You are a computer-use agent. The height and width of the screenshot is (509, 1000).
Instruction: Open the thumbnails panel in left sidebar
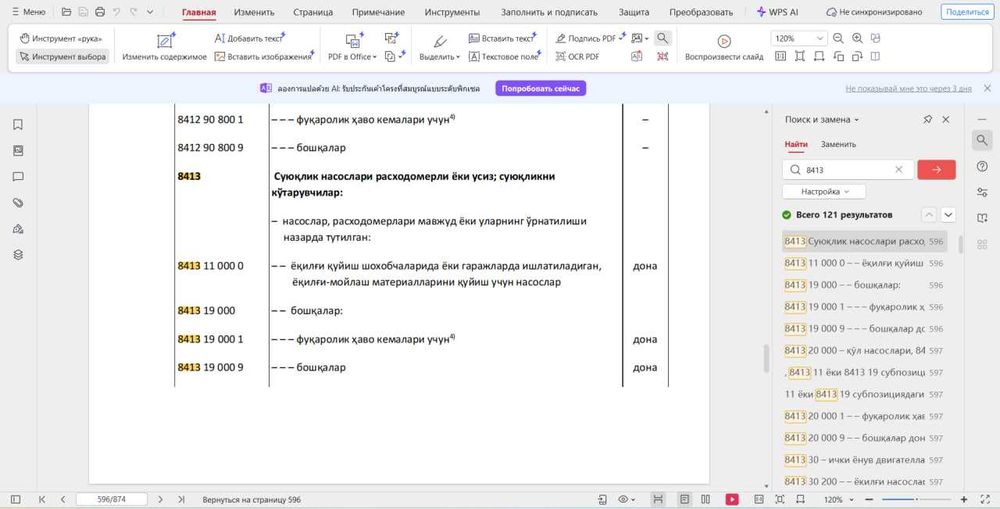[18, 151]
